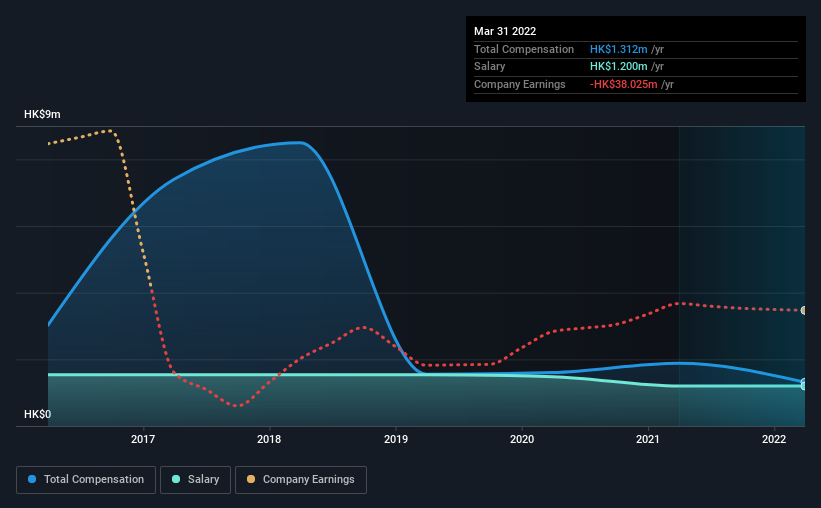Click the HK$1.312m total compensation value
The width and height of the screenshot is (821, 508).
point(618,49)
